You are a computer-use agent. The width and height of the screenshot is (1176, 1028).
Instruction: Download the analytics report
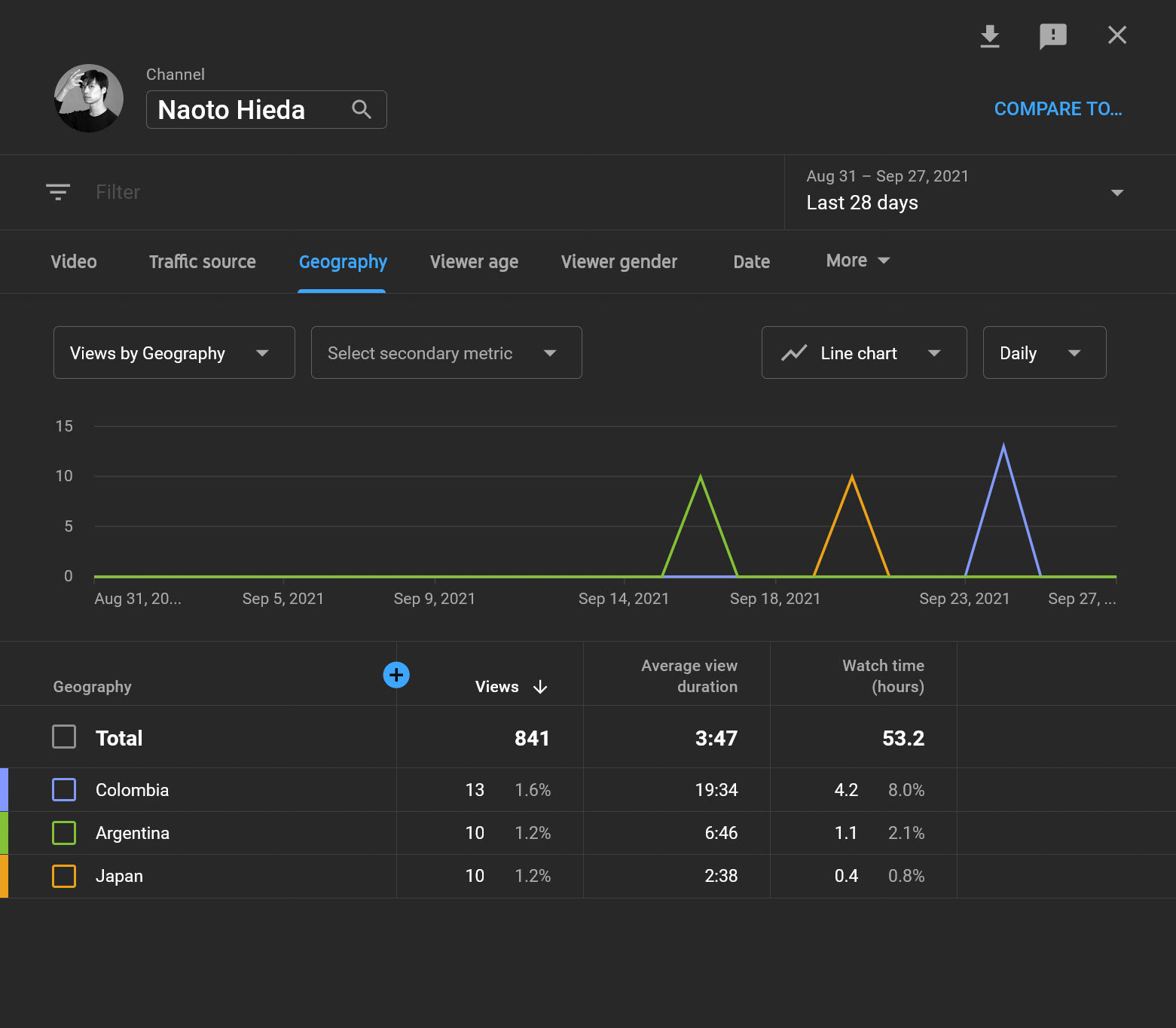coord(989,35)
